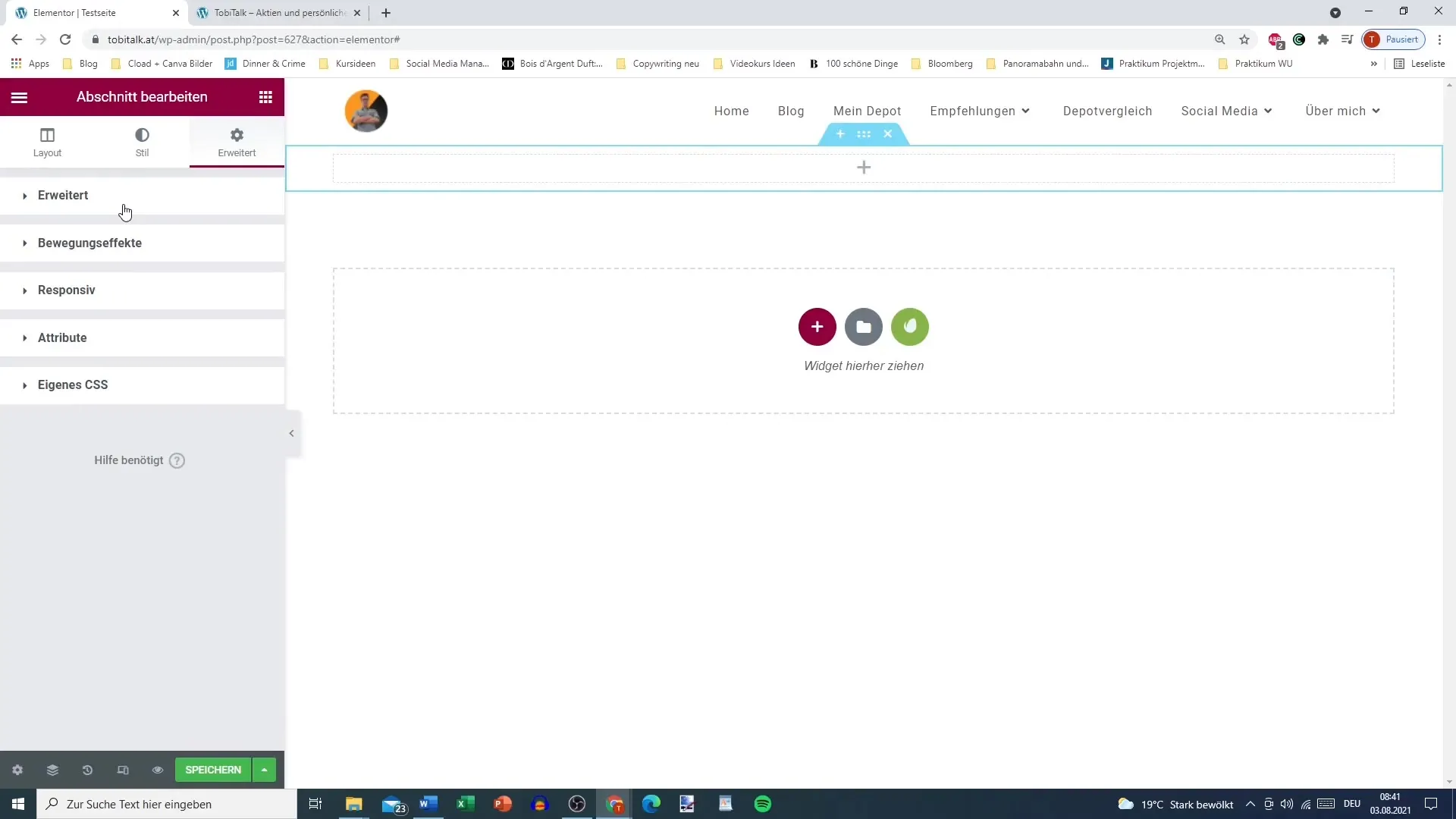
Task: Open the Chrome media control icon
Action: point(1348,39)
